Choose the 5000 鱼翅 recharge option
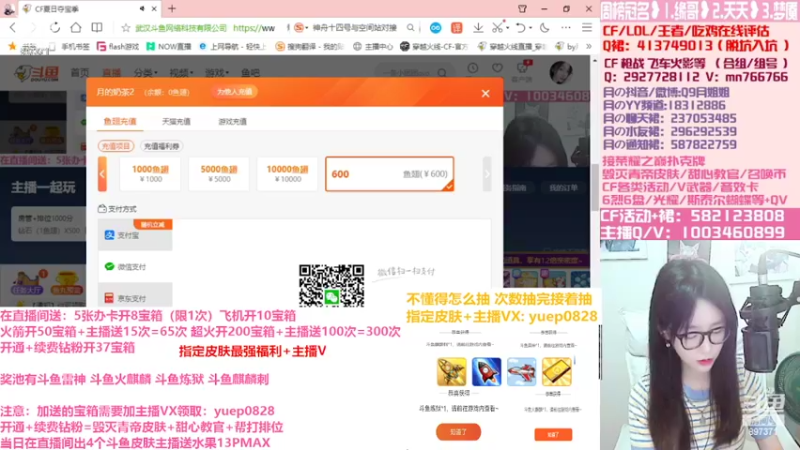This screenshot has height=450, width=800. click(219, 174)
